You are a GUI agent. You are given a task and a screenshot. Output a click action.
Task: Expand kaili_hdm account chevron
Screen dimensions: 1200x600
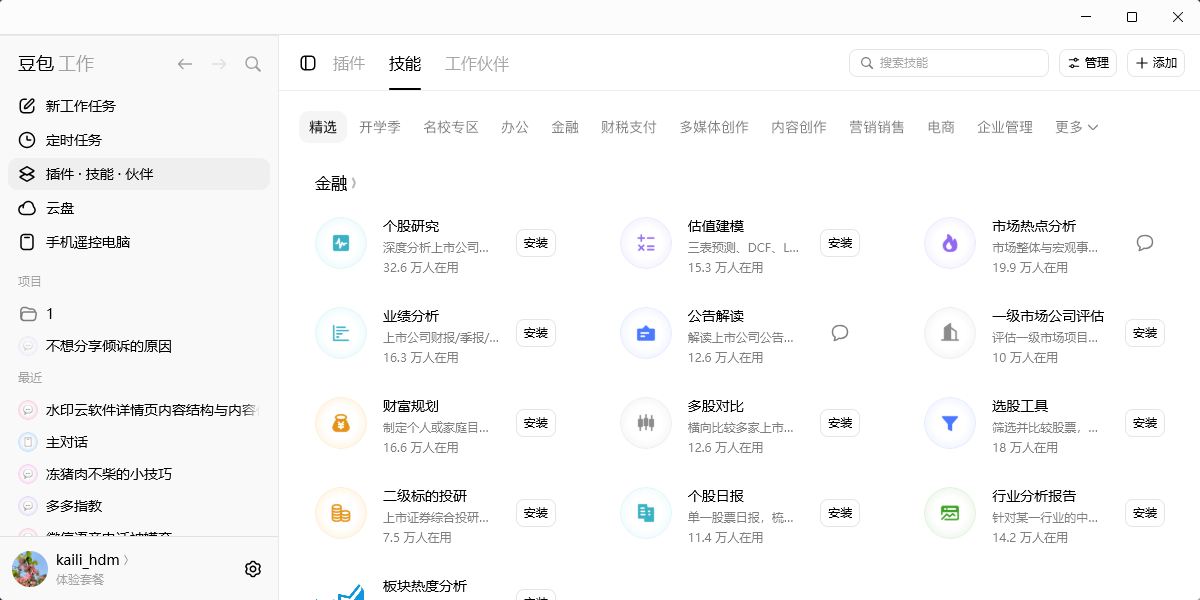click(x=126, y=560)
